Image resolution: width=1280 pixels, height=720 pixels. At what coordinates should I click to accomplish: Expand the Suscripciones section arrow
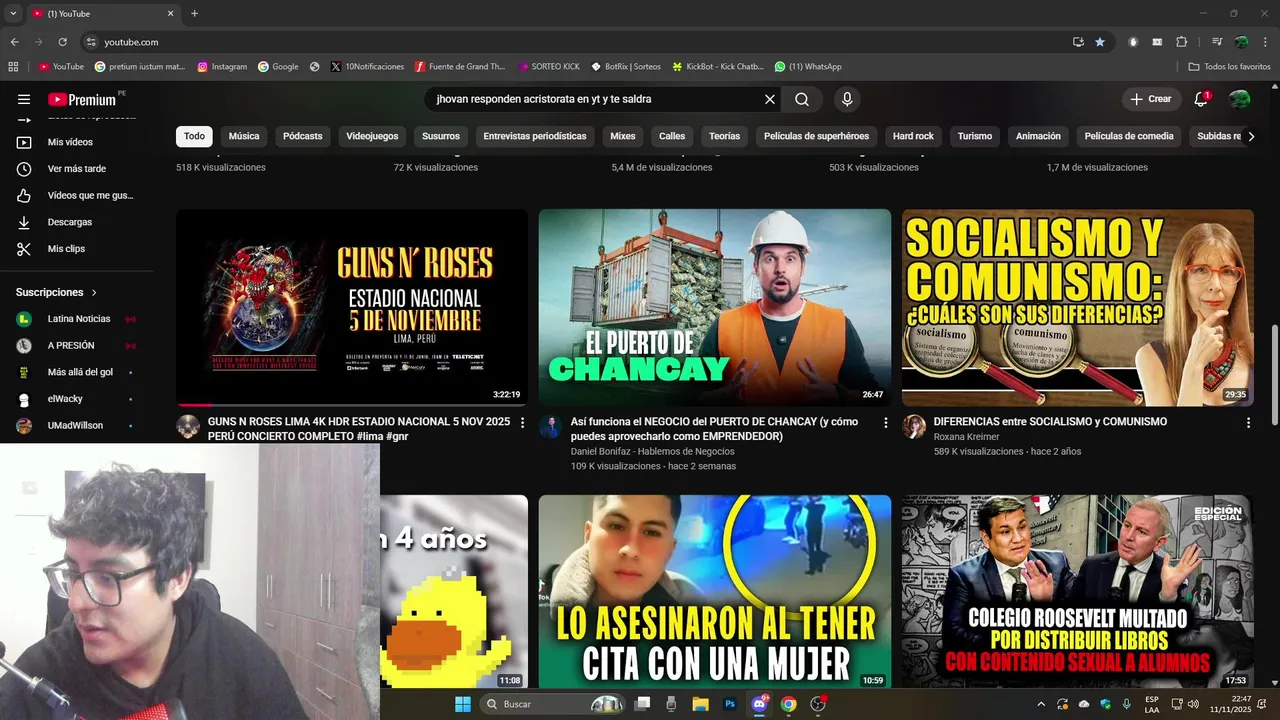(x=94, y=292)
